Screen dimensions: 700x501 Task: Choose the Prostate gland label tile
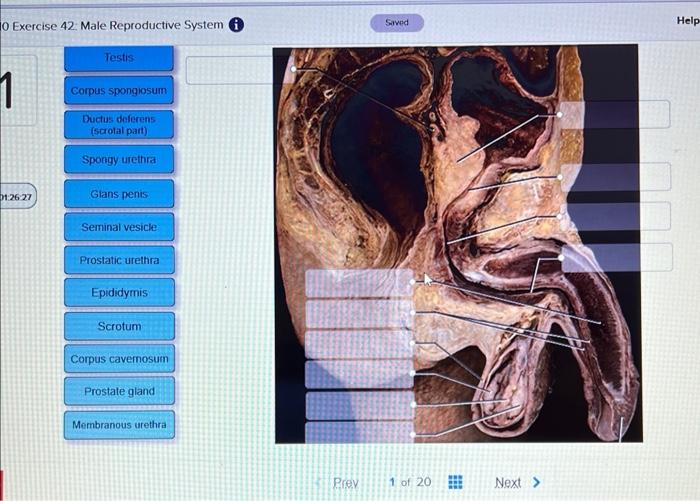[120, 391]
